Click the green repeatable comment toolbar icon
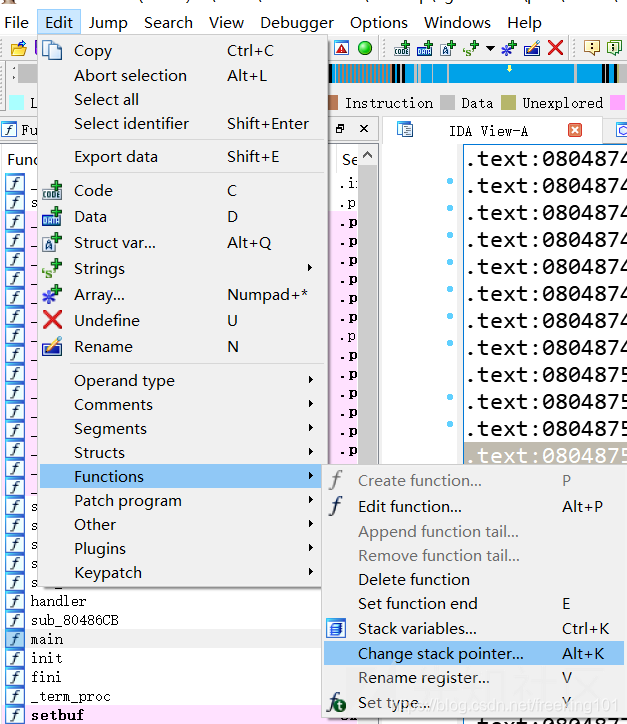The width and height of the screenshot is (627, 724). coord(615,48)
